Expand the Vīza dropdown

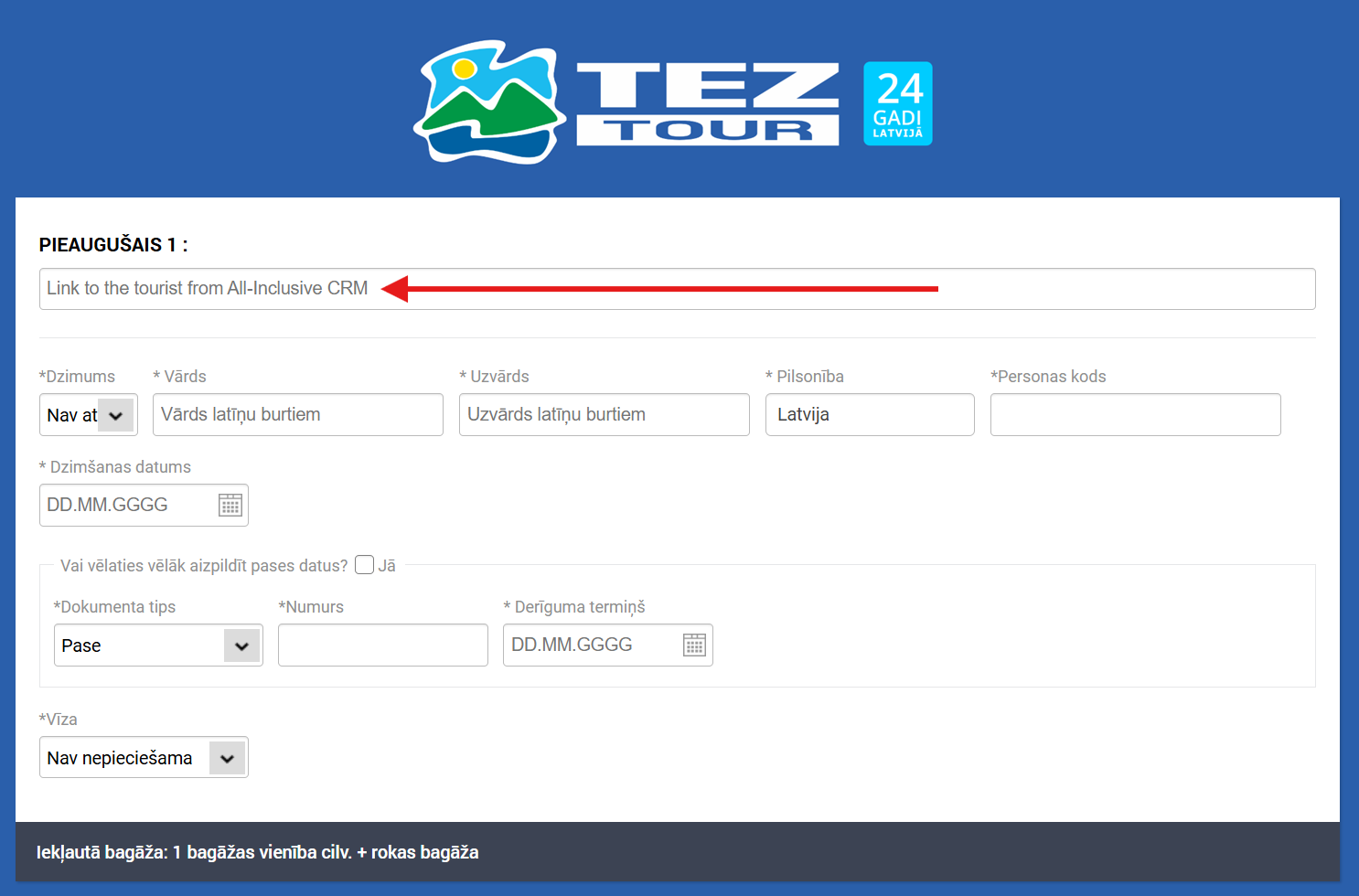click(x=227, y=758)
